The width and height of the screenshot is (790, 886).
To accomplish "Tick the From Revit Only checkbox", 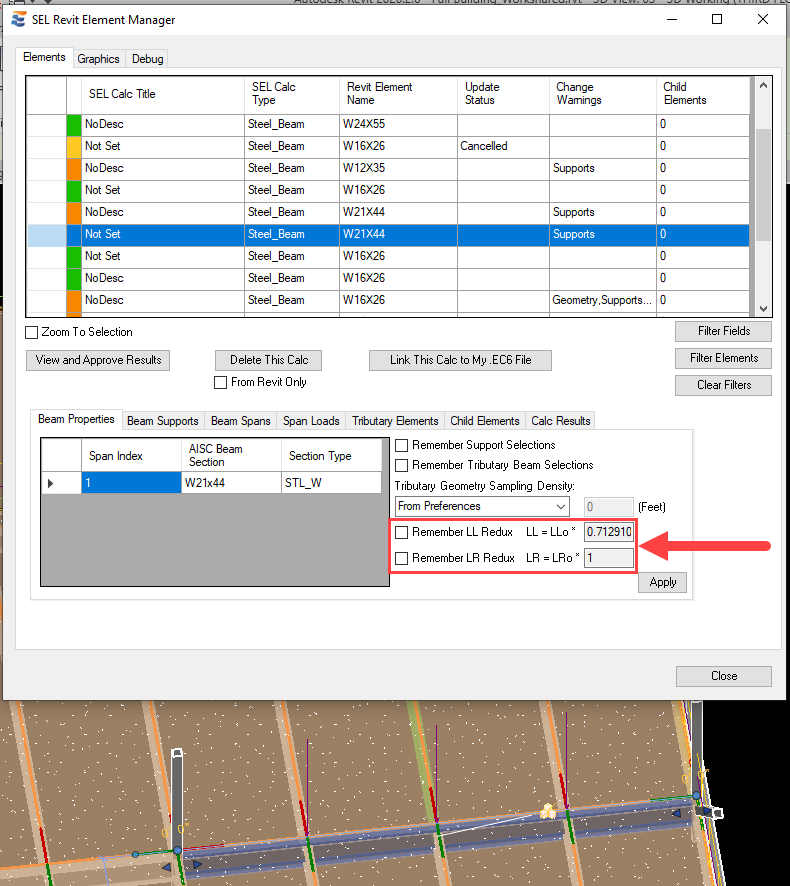I will (x=220, y=383).
